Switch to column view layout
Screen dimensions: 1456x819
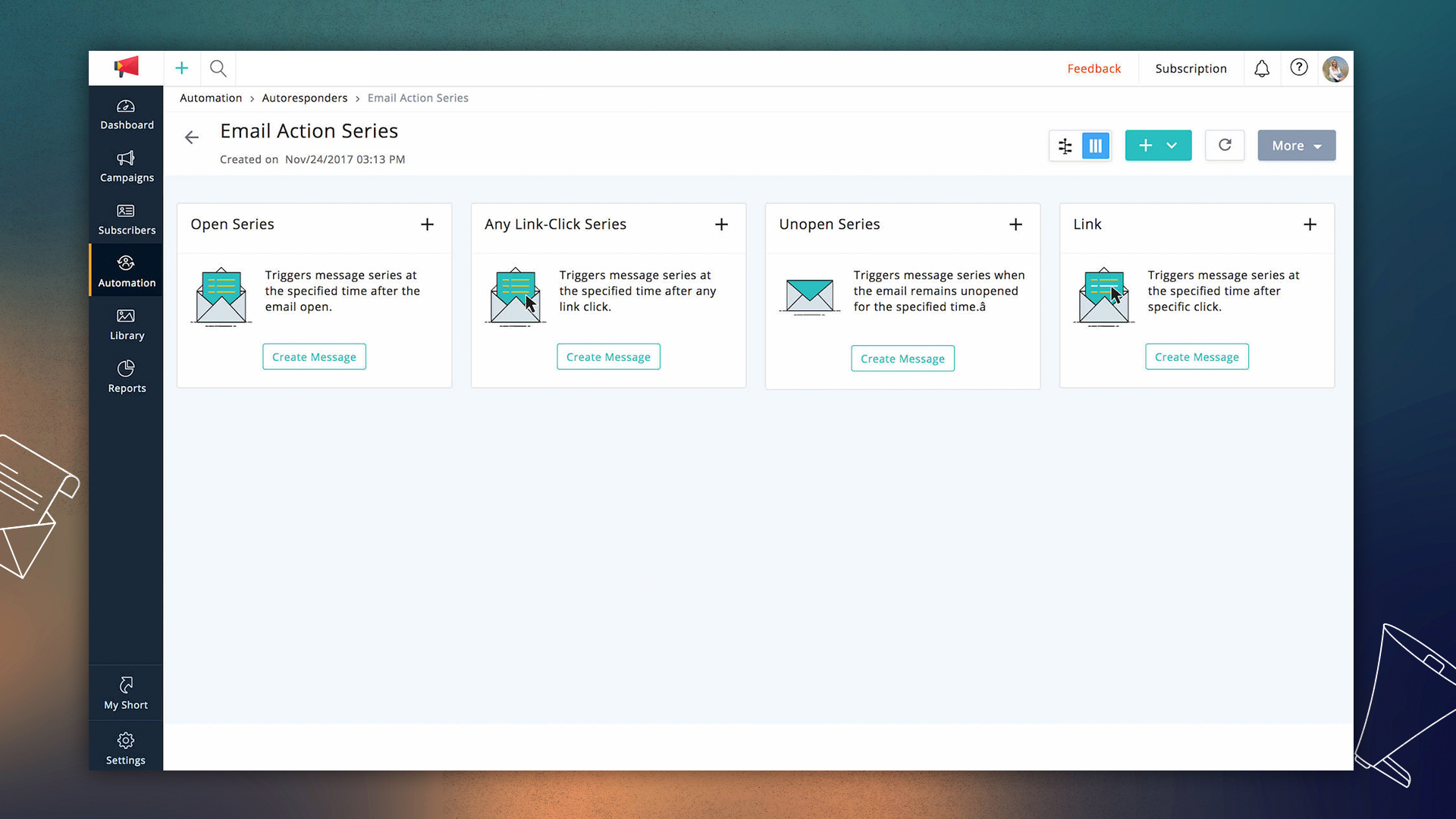click(1095, 145)
